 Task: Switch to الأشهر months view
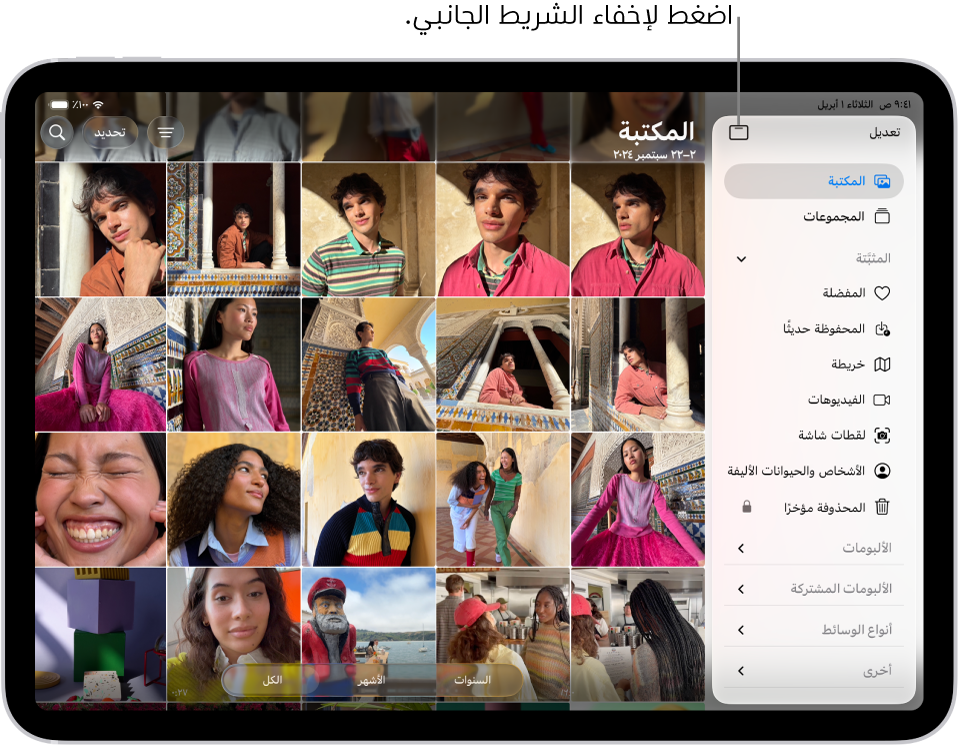click(371, 680)
